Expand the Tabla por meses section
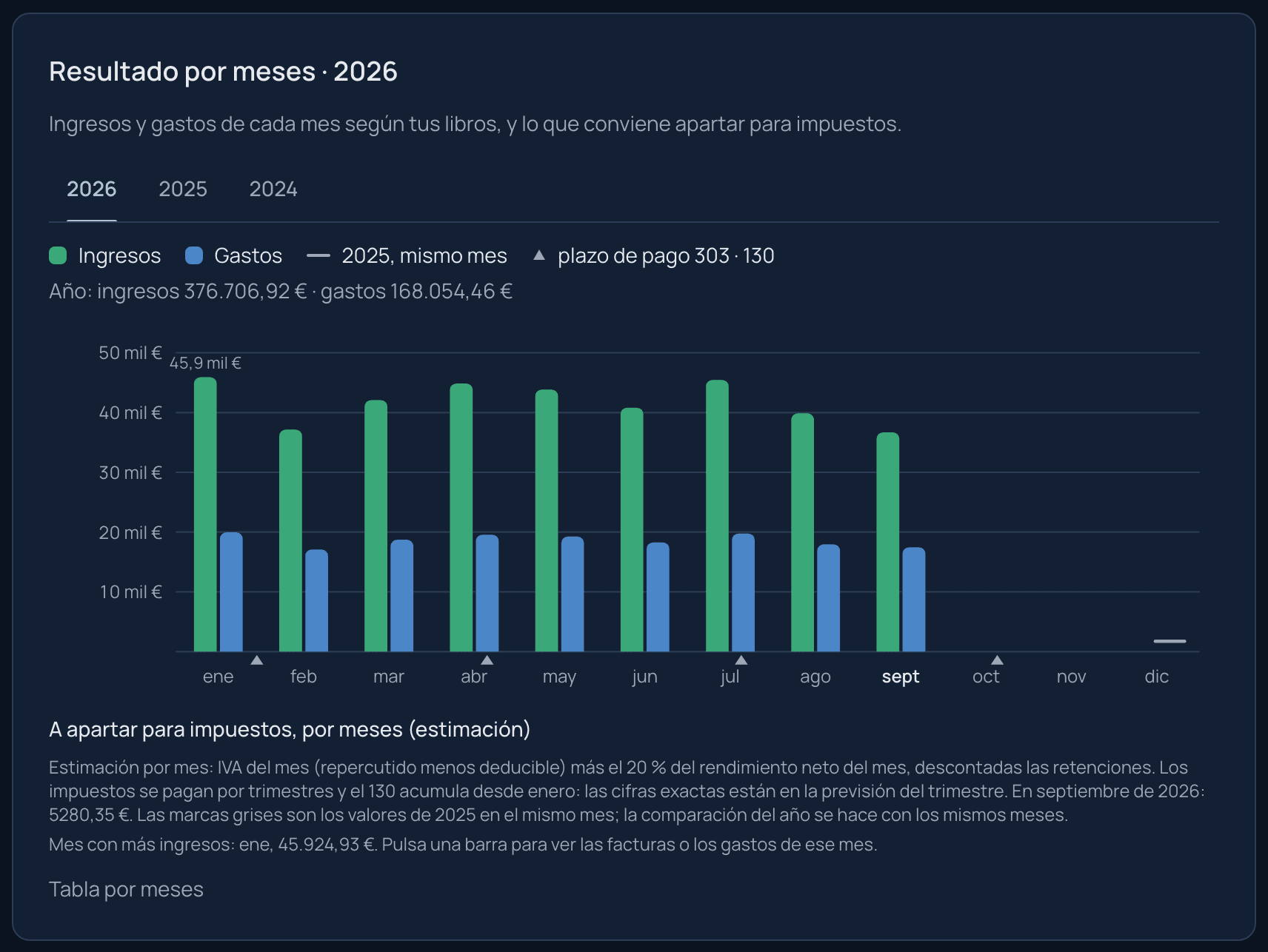The image size is (1268, 952). click(x=126, y=889)
